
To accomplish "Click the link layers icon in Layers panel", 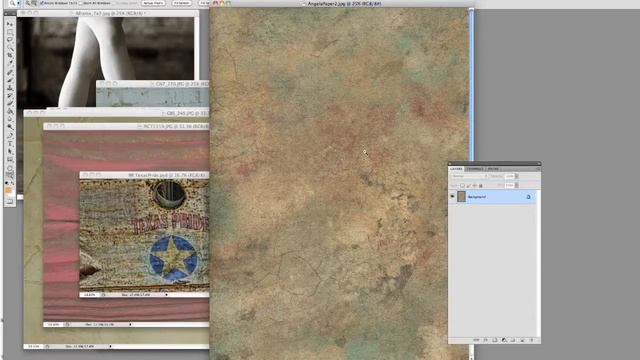I will pos(476,340).
